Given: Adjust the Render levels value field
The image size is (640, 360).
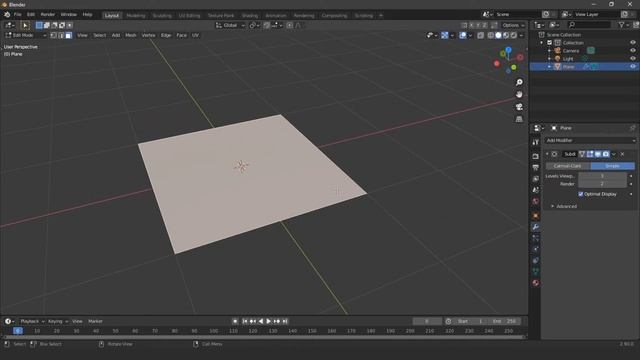Looking at the screenshot, I should point(602,184).
